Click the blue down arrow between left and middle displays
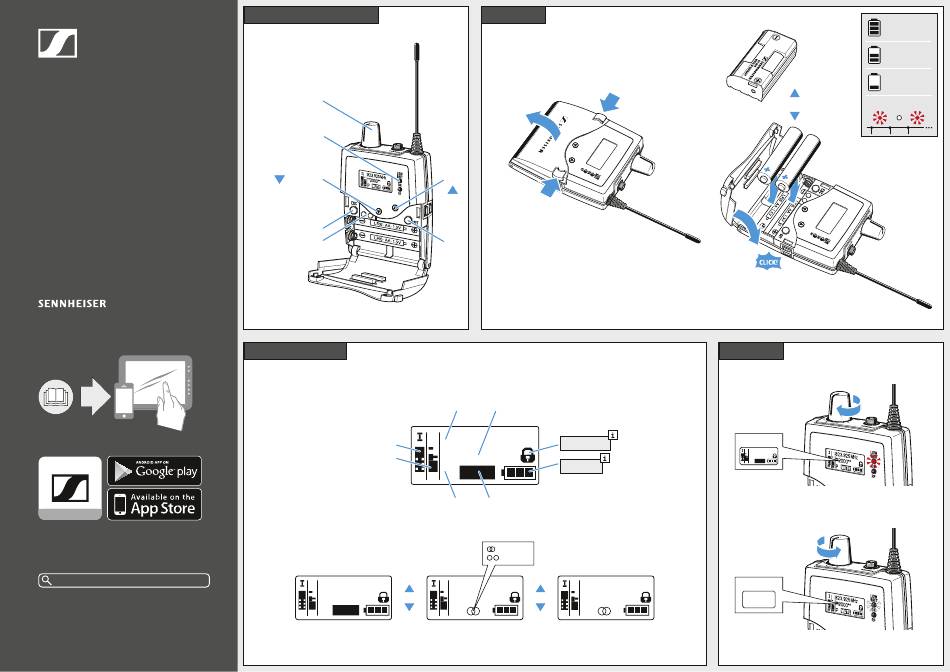Viewport: 950px width, 672px height. click(409, 607)
